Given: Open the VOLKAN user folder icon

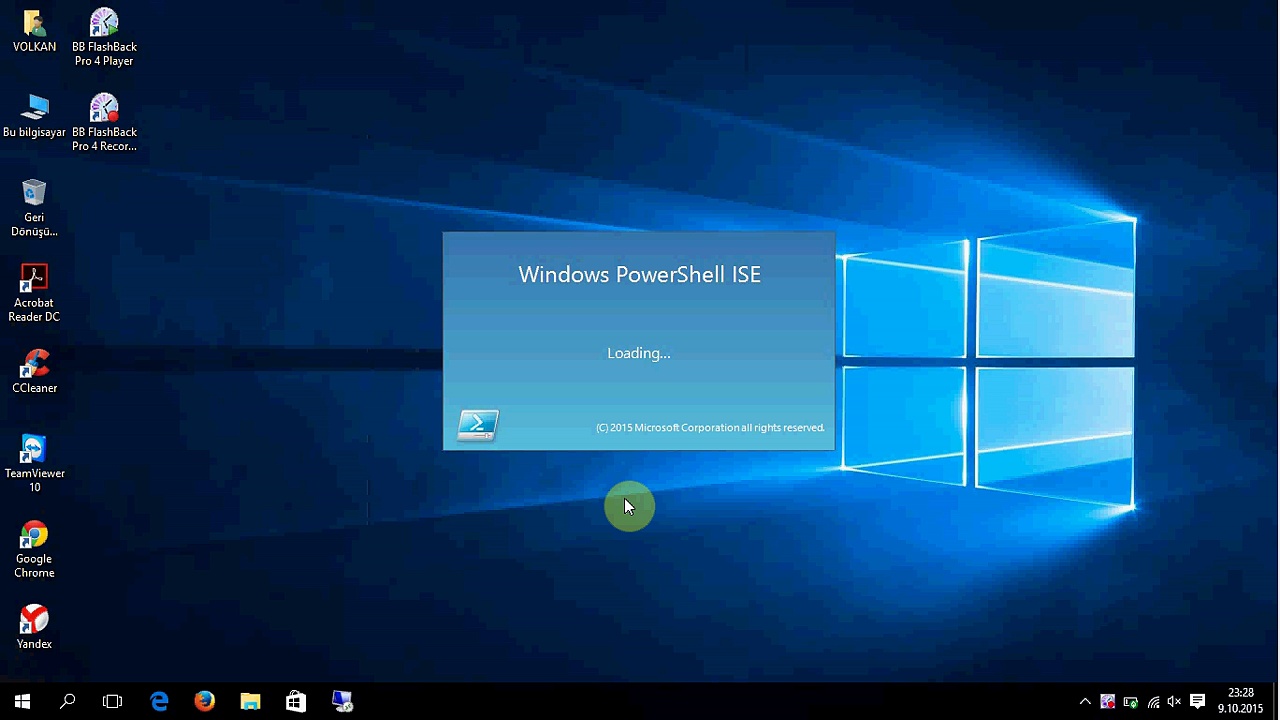Looking at the screenshot, I should (x=34, y=30).
